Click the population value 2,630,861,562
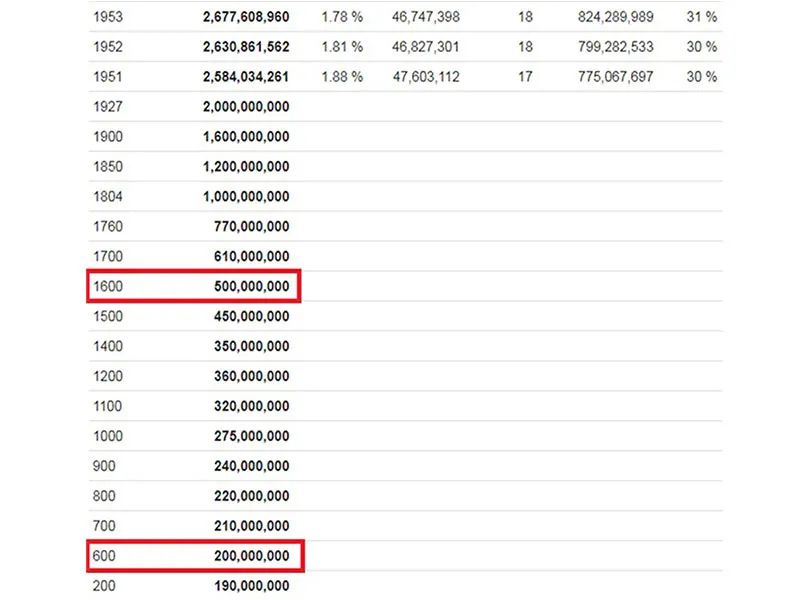The height and width of the screenshot is (600, 800). [245, 47]
